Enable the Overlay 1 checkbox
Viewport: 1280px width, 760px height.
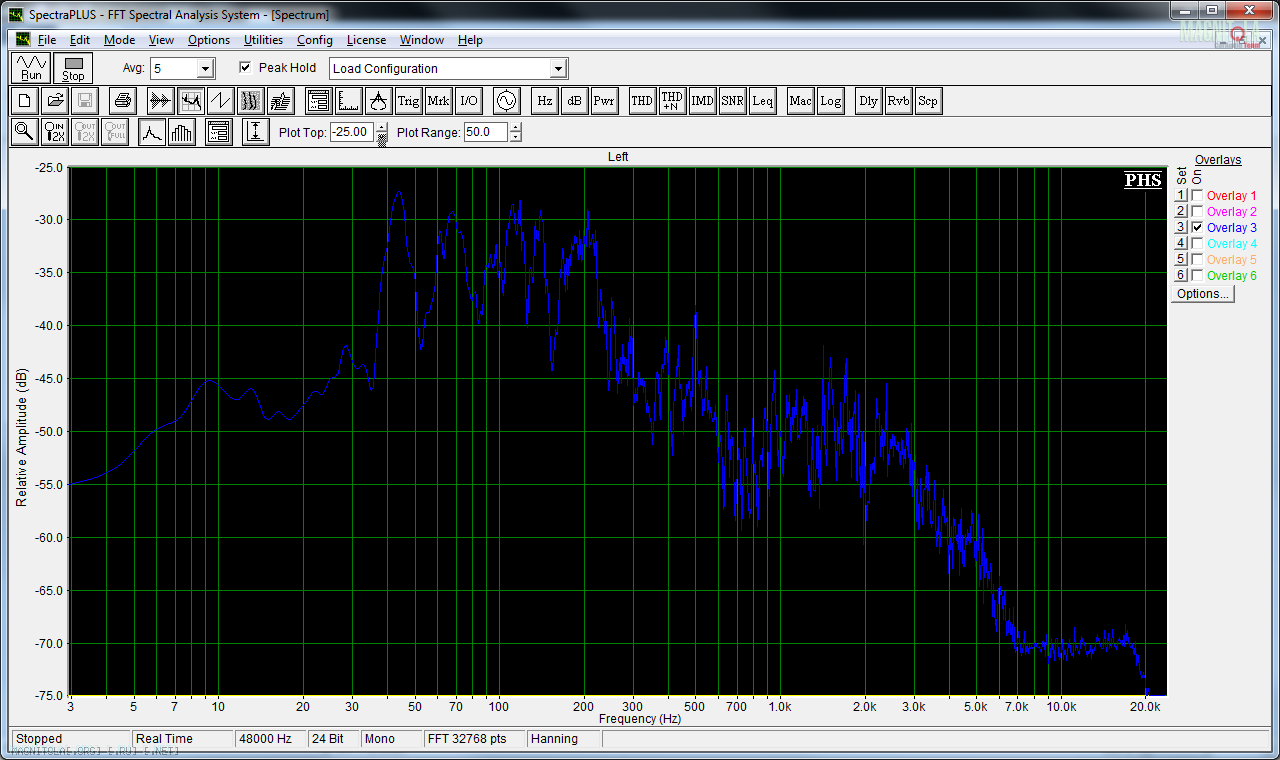[1197, 196]
